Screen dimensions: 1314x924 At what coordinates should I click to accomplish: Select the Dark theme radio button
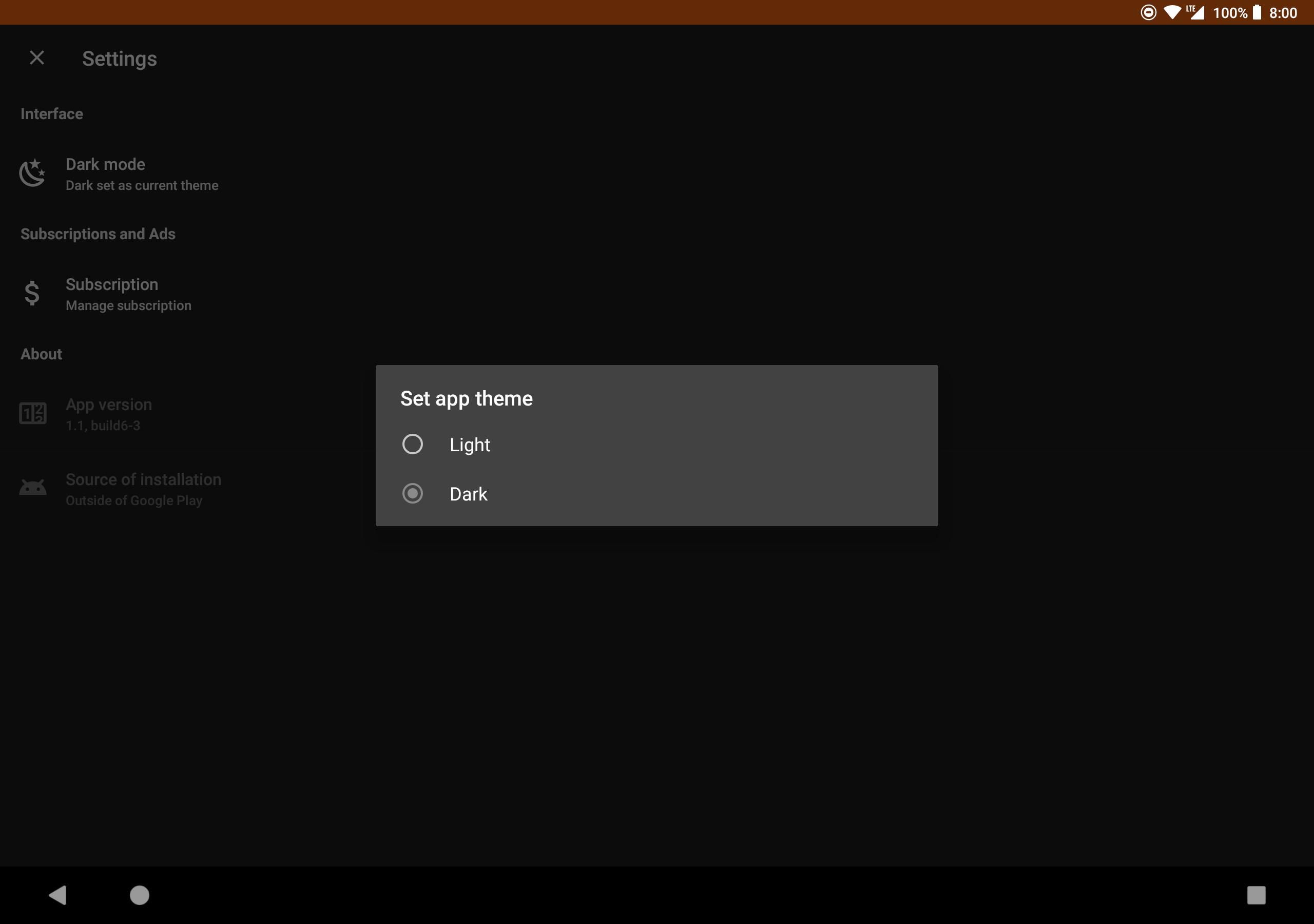pos(412,493)
